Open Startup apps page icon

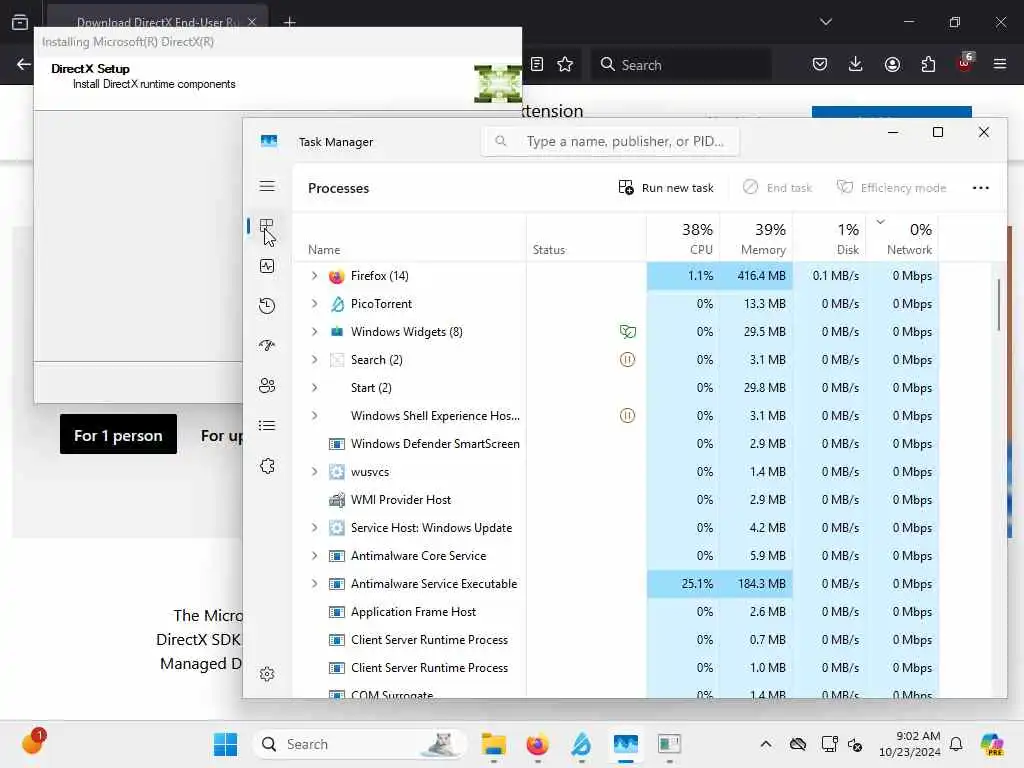[x=266, y=345]
